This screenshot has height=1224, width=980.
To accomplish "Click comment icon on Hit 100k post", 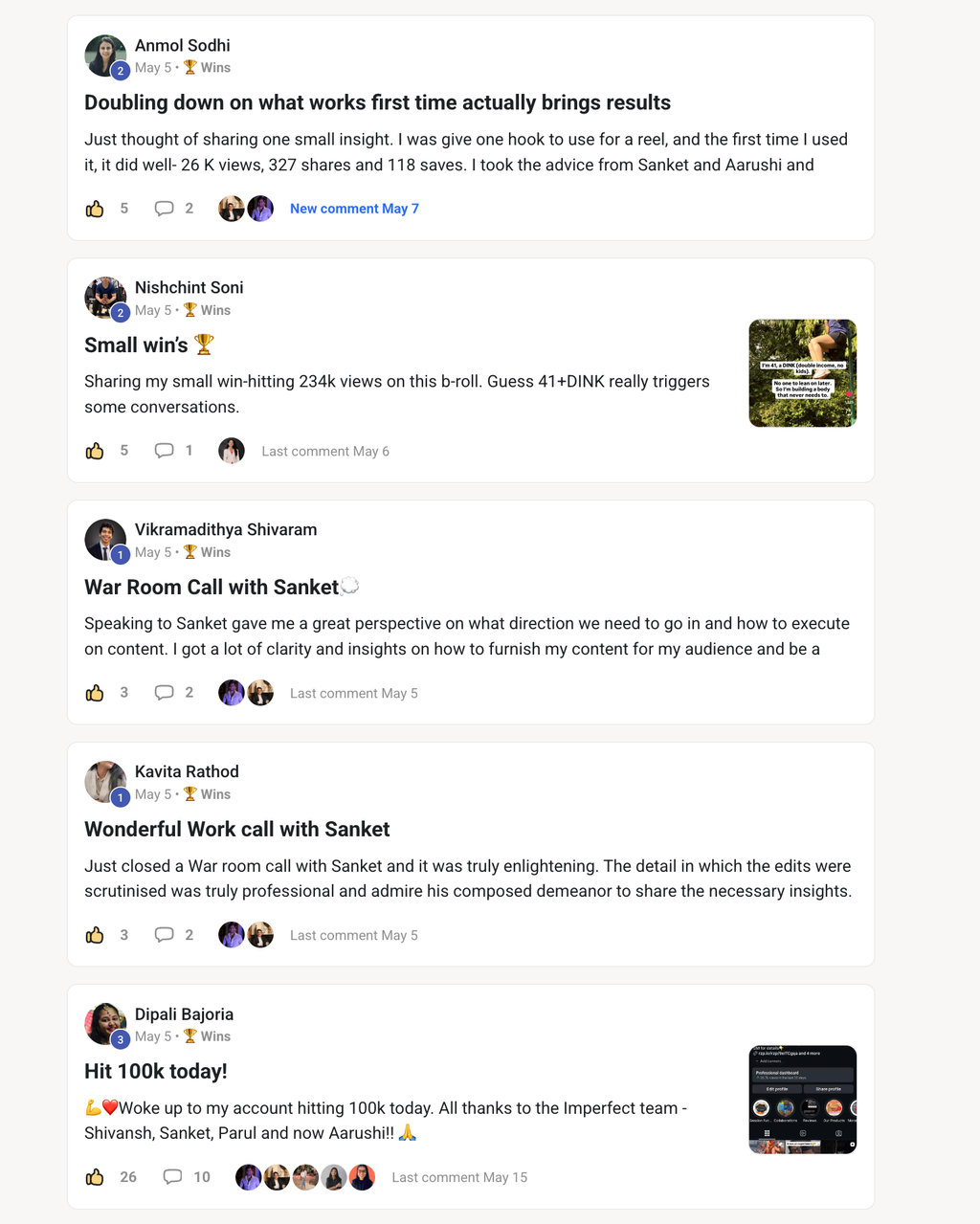I will [172, 1177].
